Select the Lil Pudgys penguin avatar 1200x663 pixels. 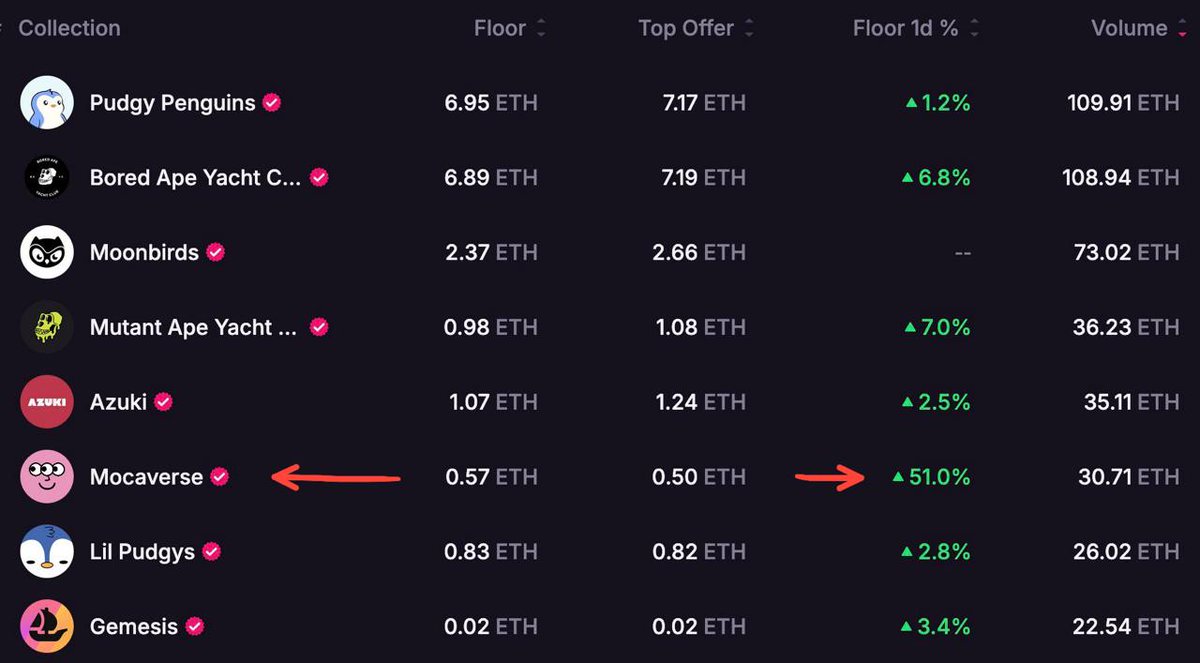pyautogui.click(x=47, y=552)
